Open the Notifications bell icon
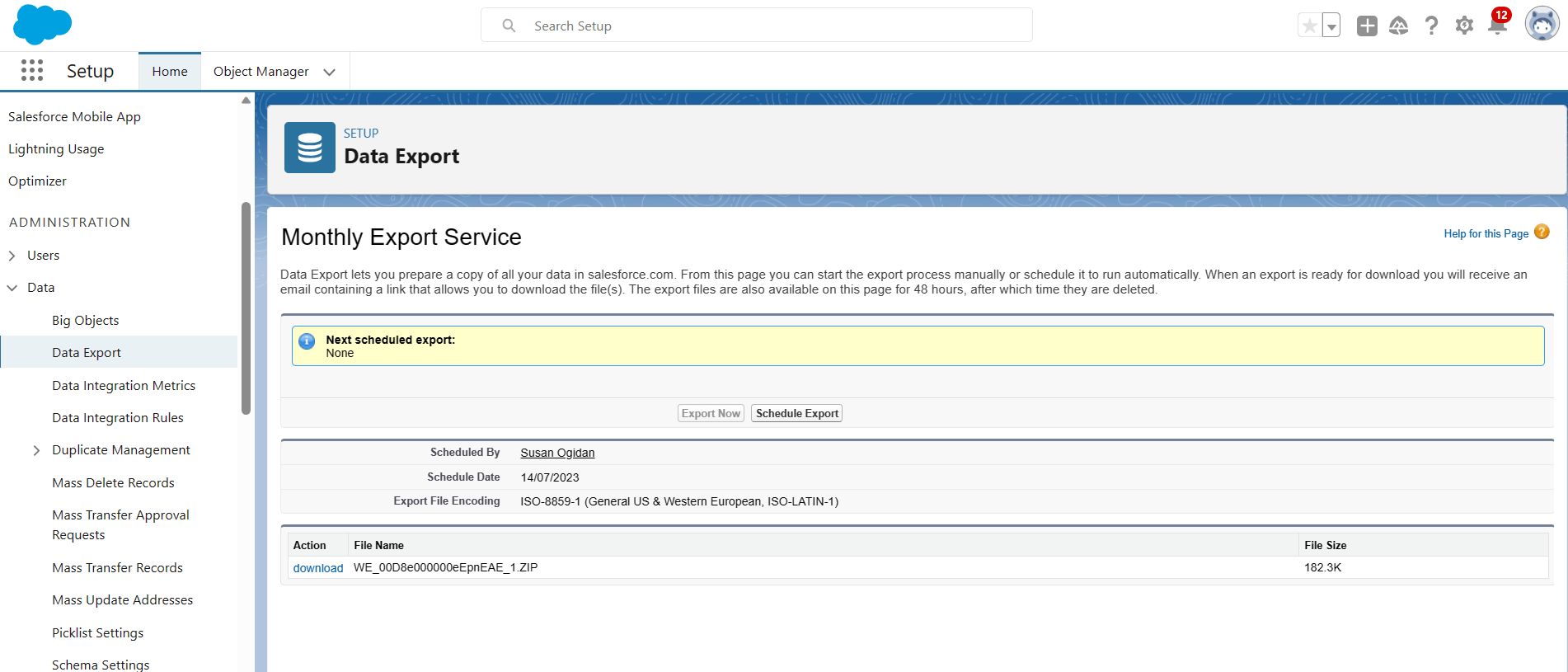Viewport: 1568px width, 672px height. pyautogui.click(x=1498, y=24)
